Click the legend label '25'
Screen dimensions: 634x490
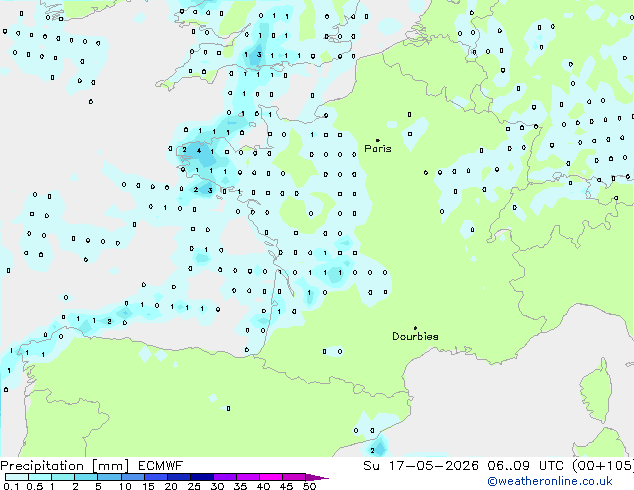click(194, 486)
